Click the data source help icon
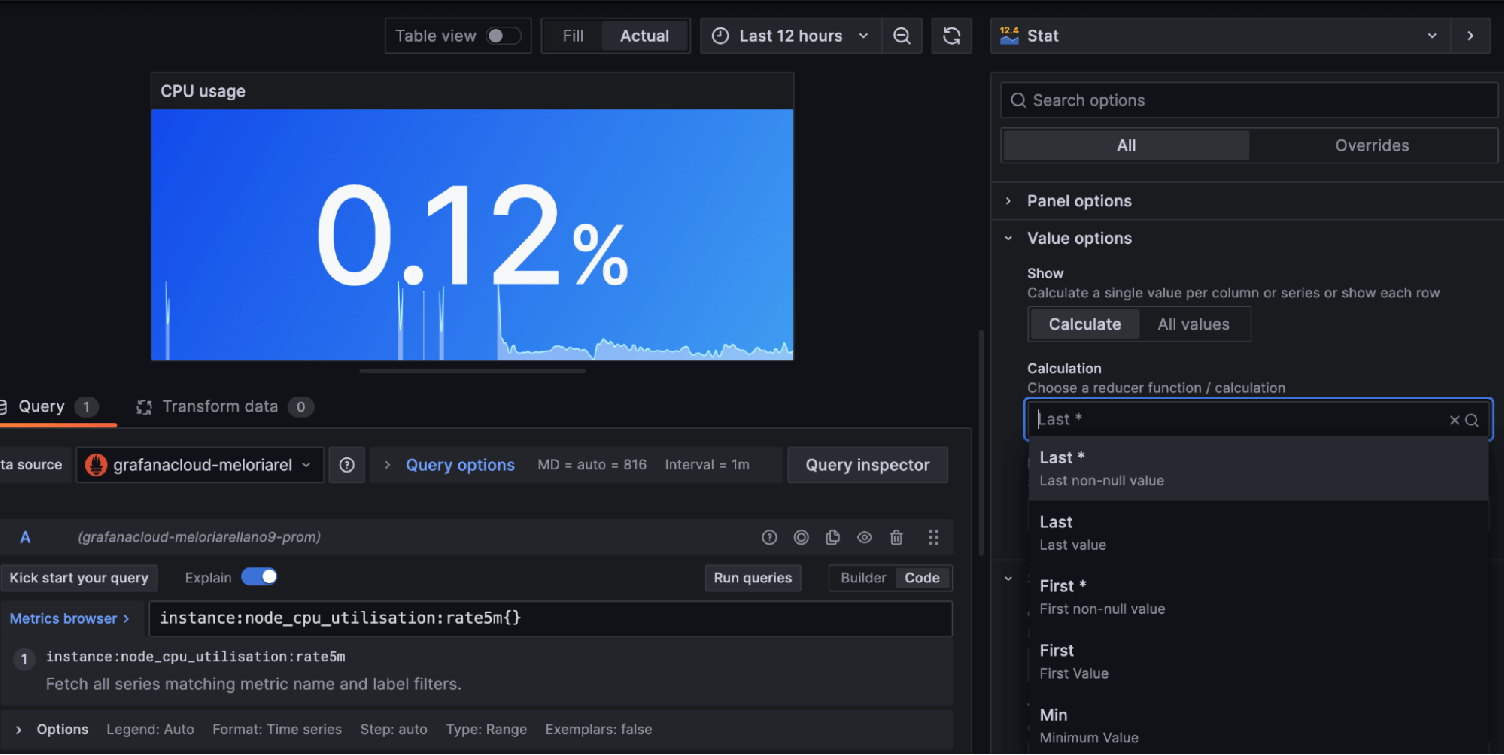The height and width of the screenshot is (755, 1504). (347, 465)
